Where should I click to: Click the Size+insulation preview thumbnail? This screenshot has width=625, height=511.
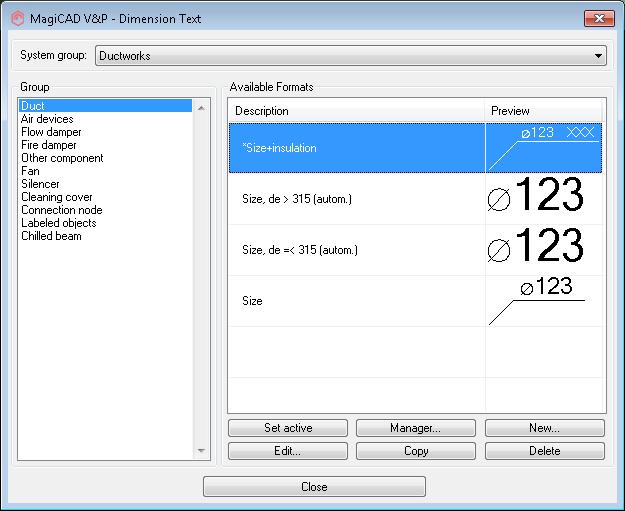pos(544,148)
